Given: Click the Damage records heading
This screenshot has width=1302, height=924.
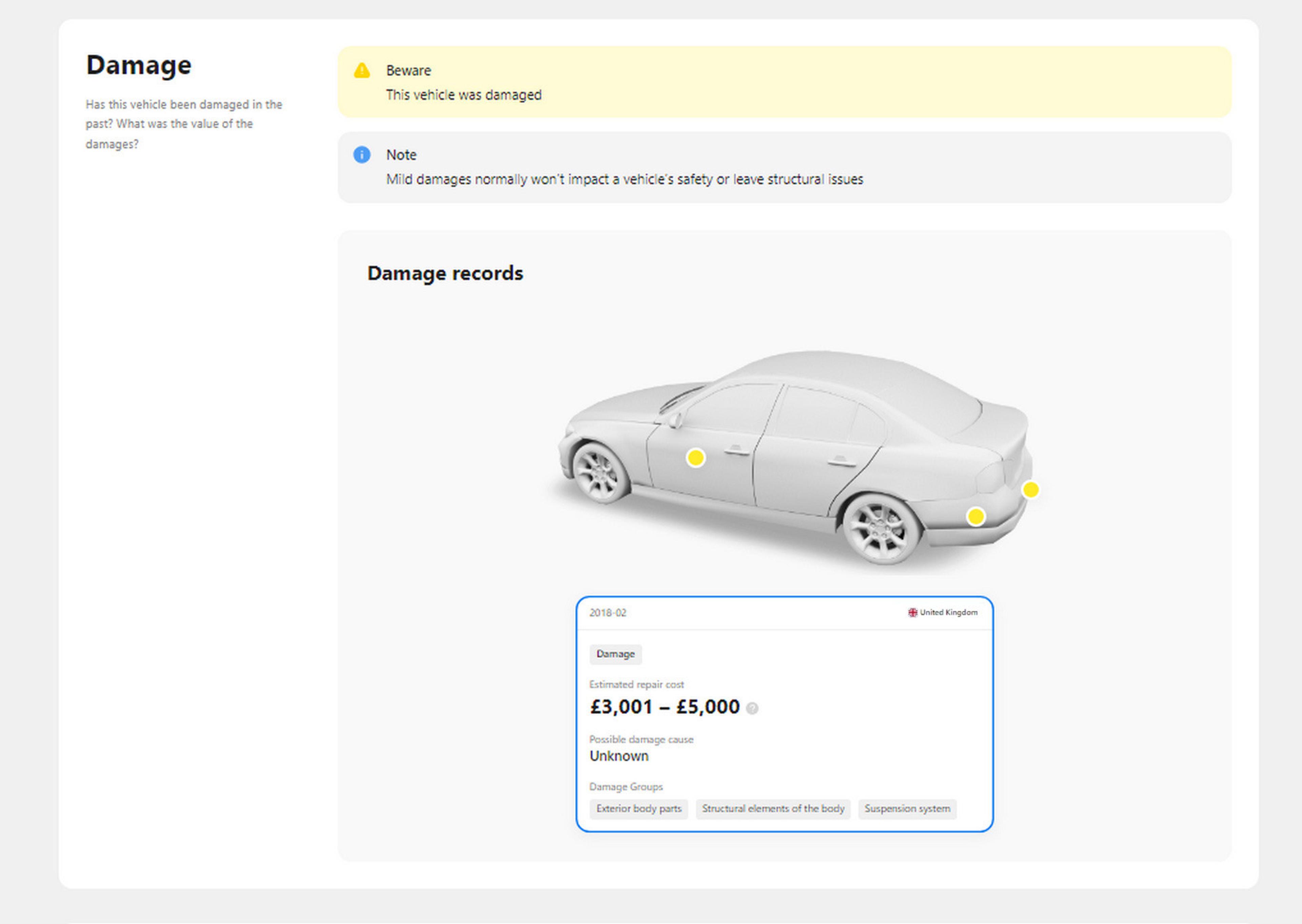Looking at the screenshot, I should (445, 273).
